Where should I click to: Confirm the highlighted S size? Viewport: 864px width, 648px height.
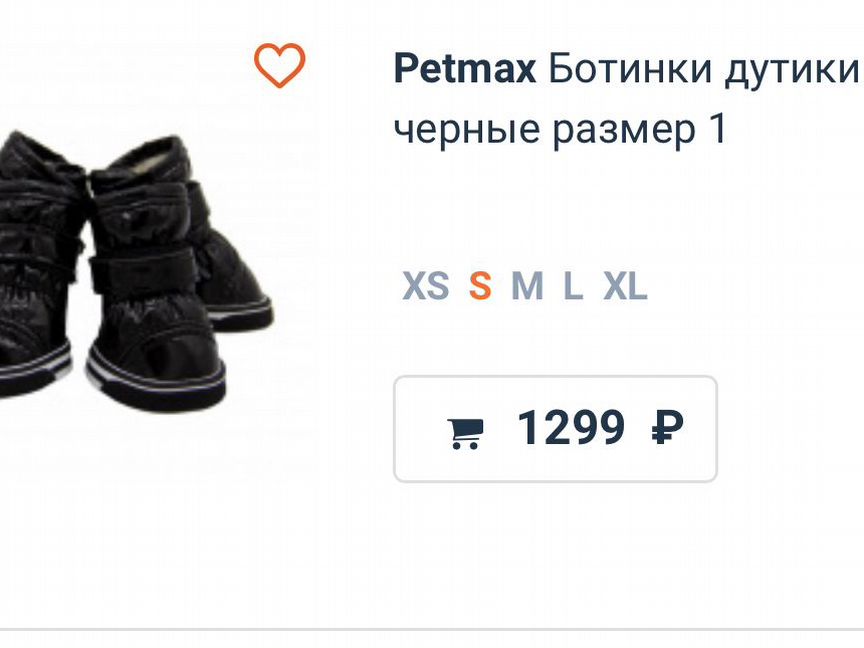point(479,289)
